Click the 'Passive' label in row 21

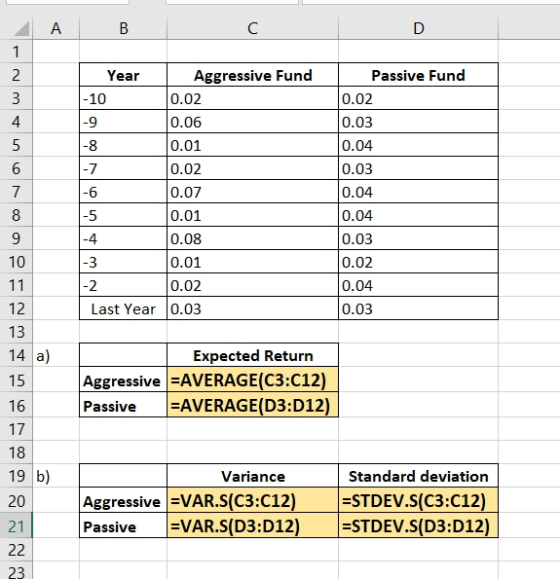pos(123,525)
